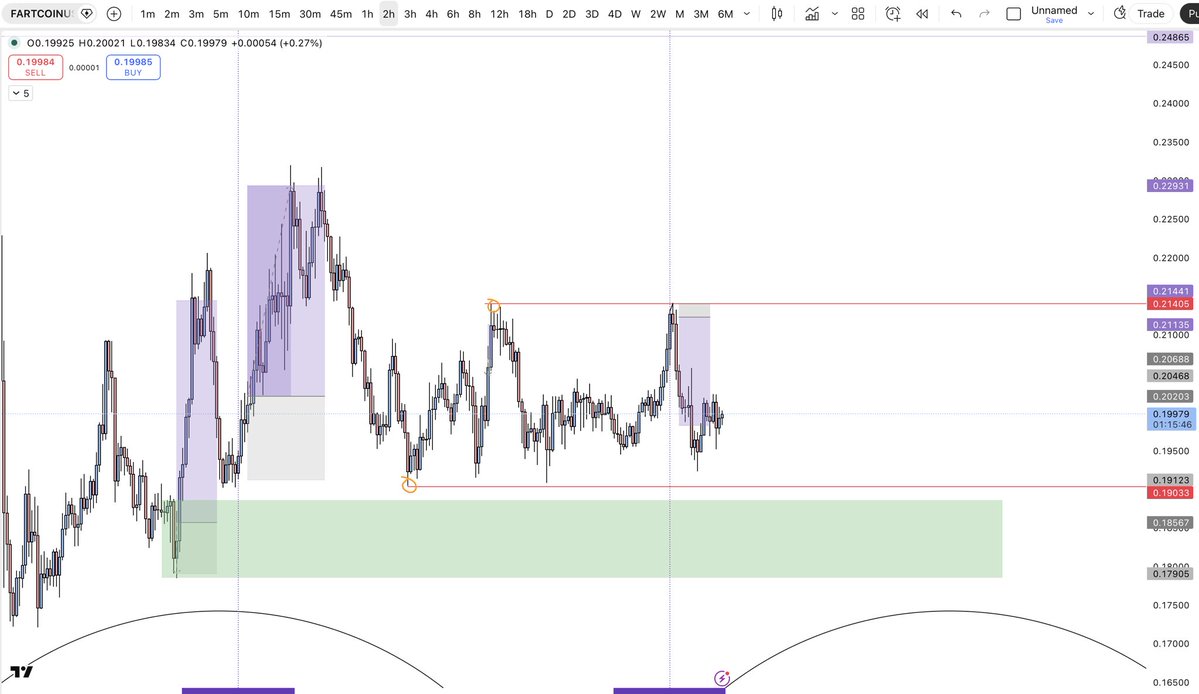
Task: Expand the collapsed 5 indicators legend
Action: click(x=21, y=93)
